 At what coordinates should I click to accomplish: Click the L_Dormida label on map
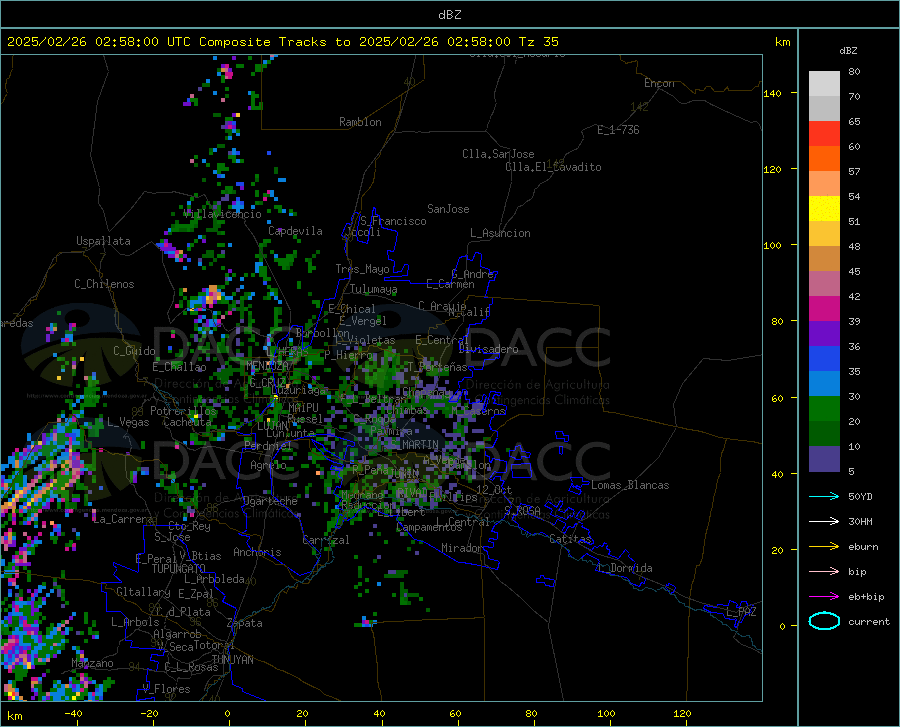[x=625, y=568]
